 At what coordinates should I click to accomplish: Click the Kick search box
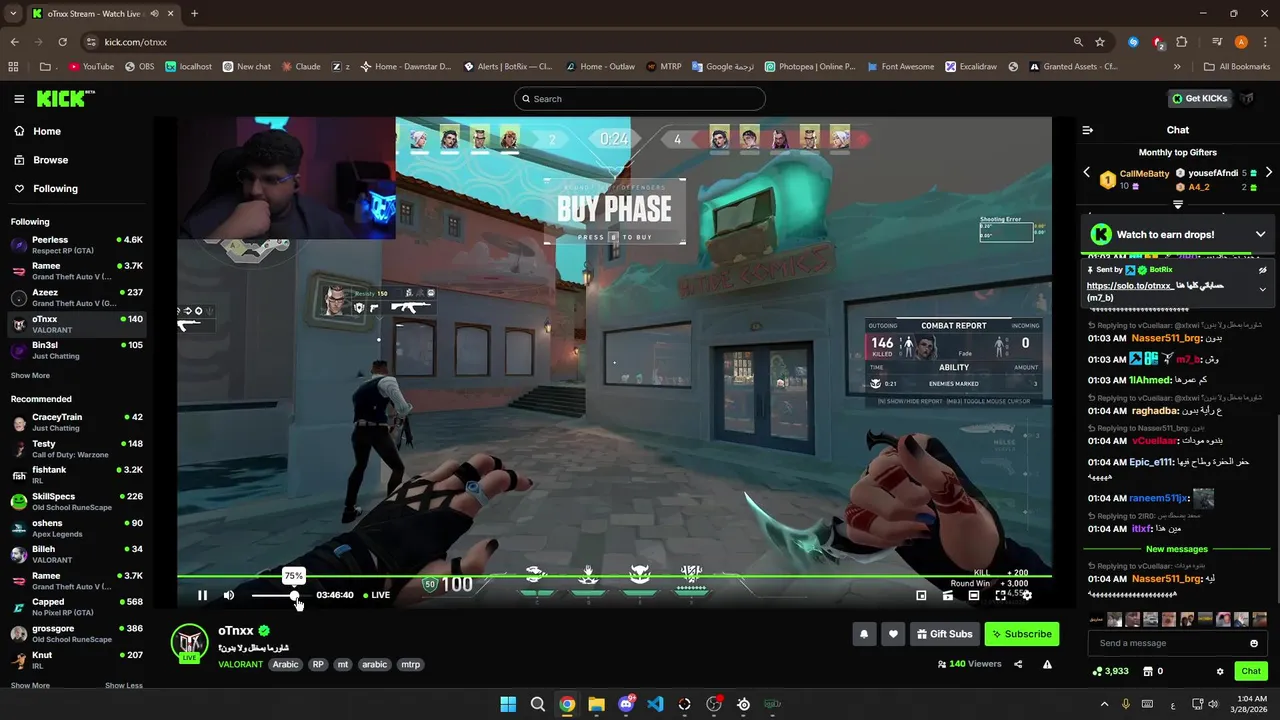click(640, 99)
